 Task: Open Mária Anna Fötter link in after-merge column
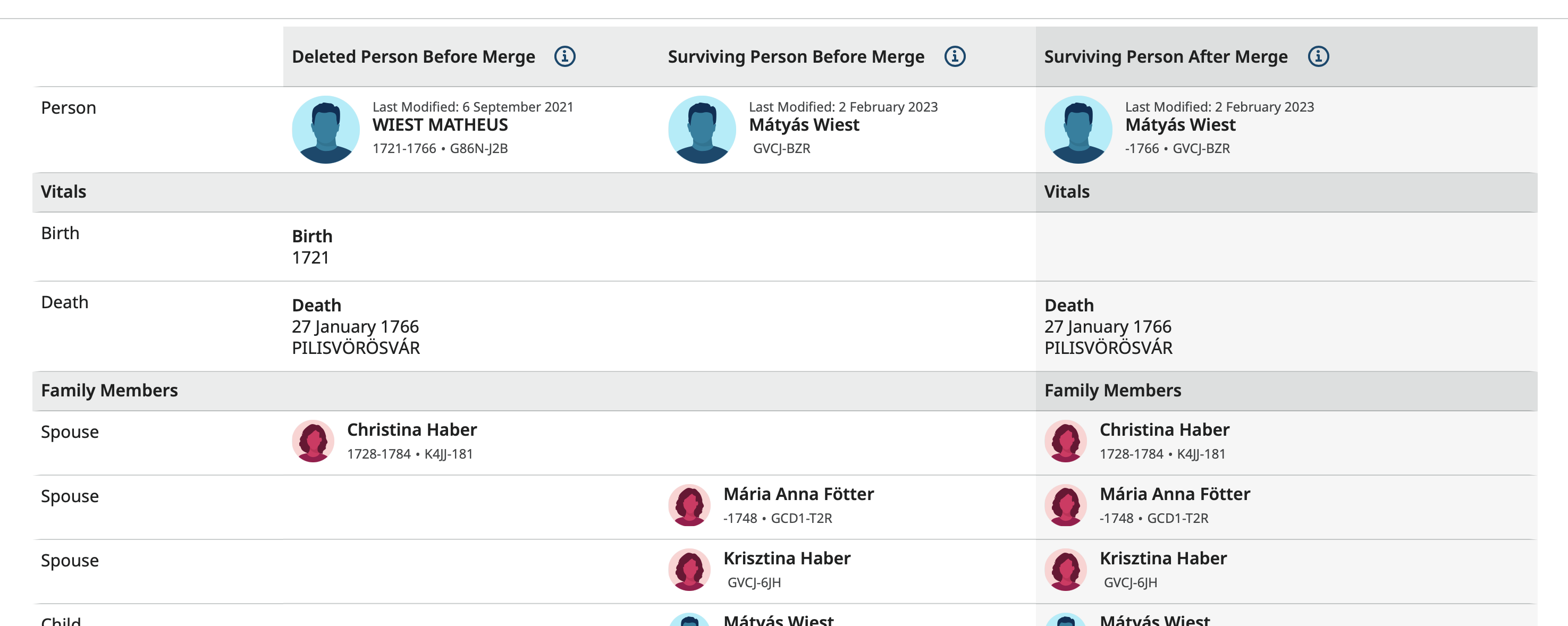pos(1174,495)
